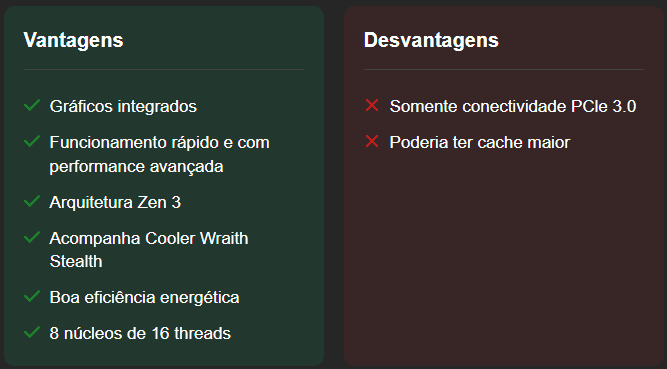Click the 8 núcleos de 16 threads text
This screenshot has width=667, height=369.
(x=140, y=333)
